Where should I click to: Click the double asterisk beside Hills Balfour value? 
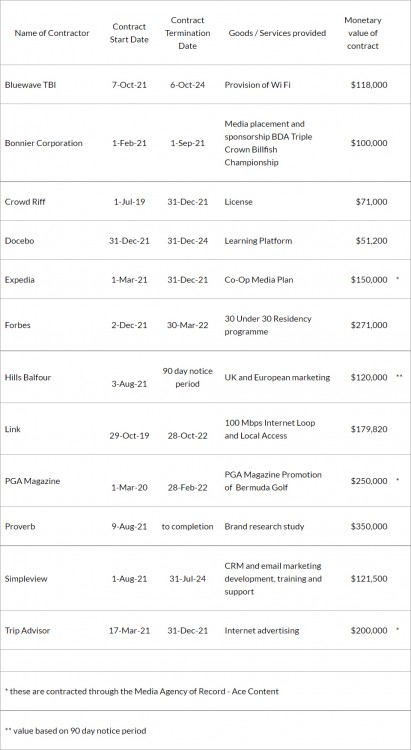[x=399, y=377]
